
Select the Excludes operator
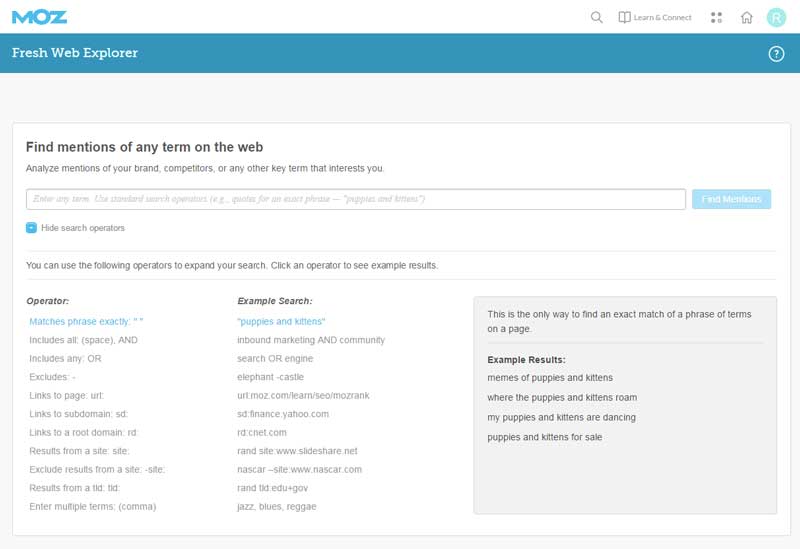[53, 377]
